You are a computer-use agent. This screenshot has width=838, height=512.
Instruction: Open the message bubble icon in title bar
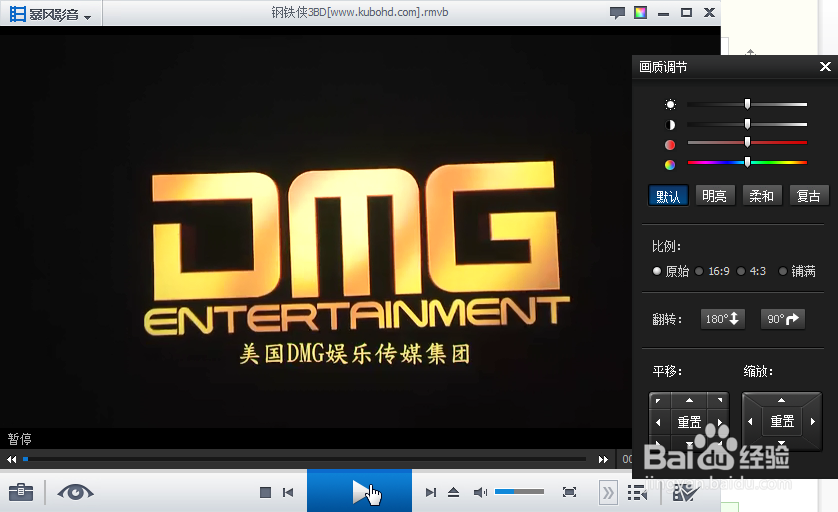[617, 13]
